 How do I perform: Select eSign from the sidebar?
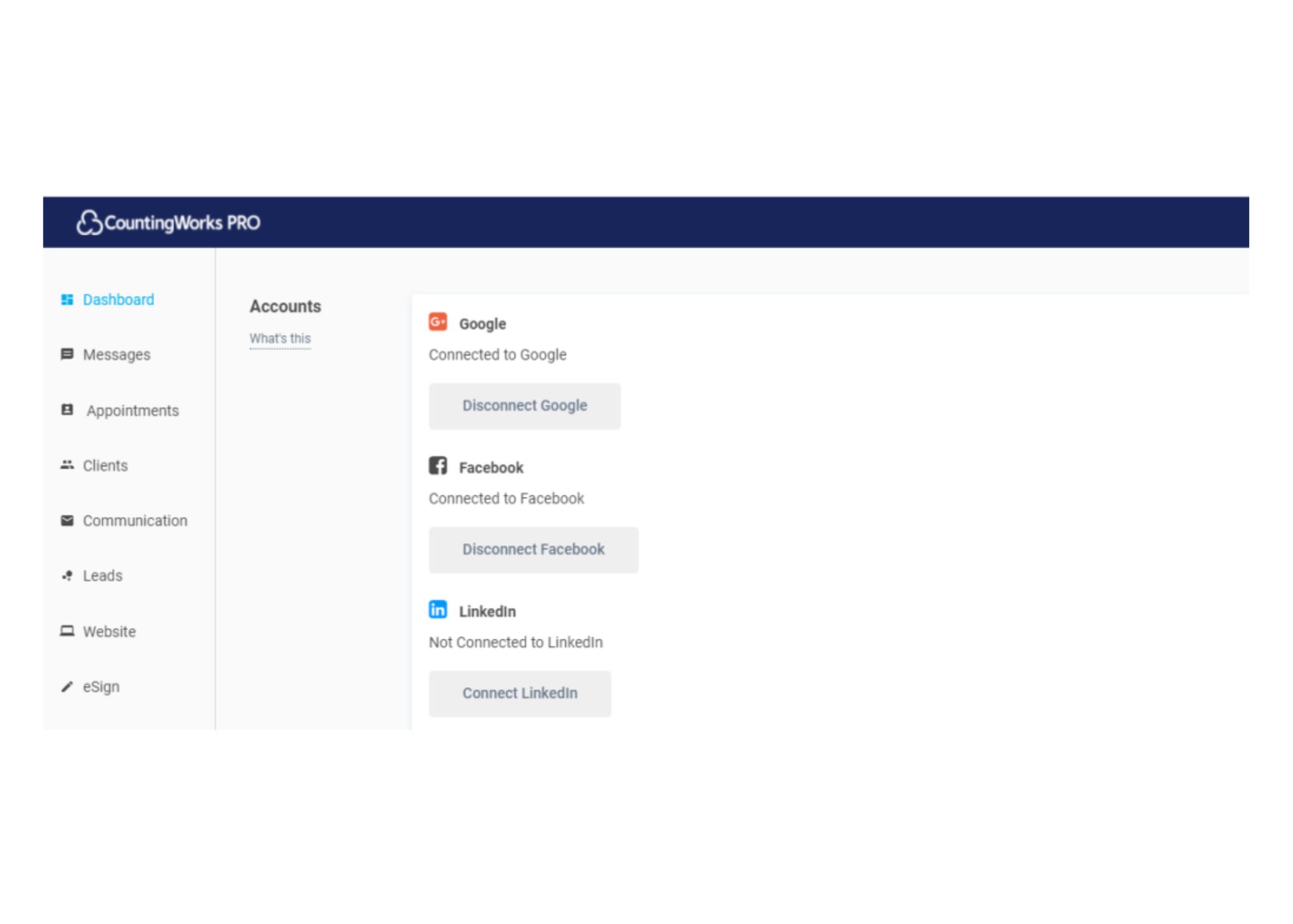pyautogui.click(x=101, y=687)
